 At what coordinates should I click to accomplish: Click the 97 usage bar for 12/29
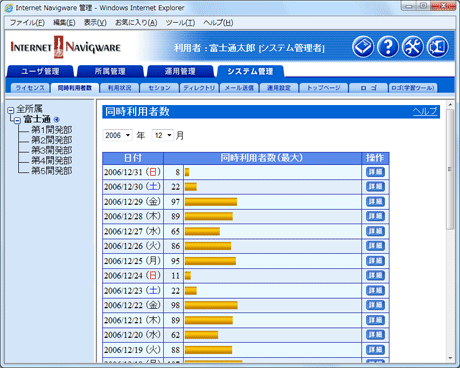[x=211, y=202]
